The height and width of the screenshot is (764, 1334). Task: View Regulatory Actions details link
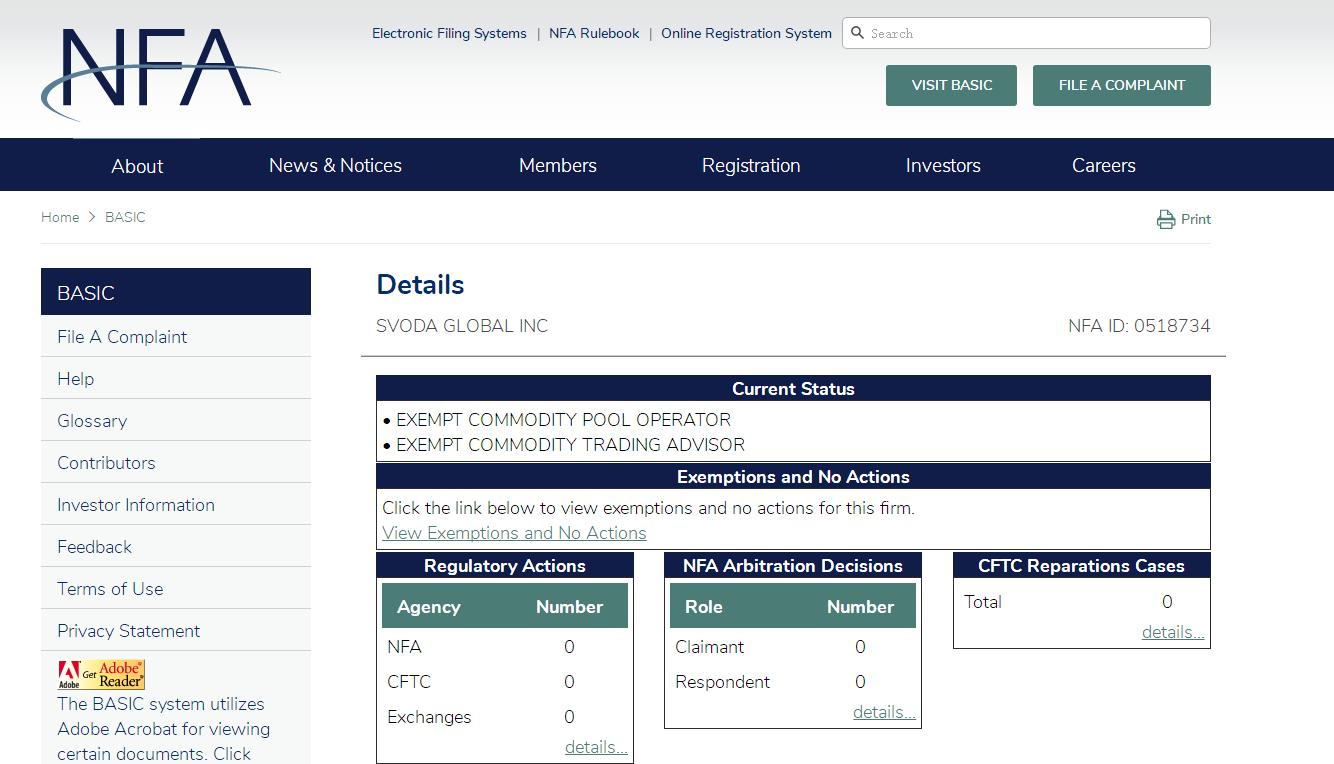pos(596,747)
